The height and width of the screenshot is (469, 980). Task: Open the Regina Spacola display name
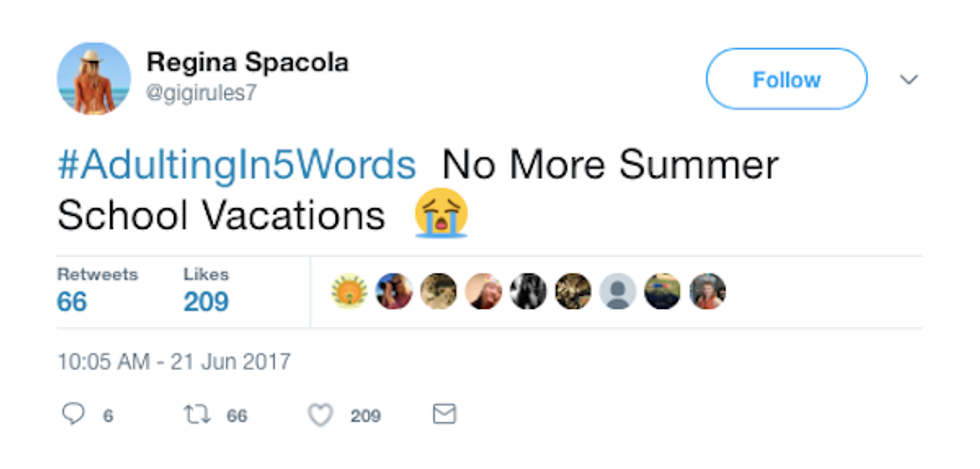pos(248,63)
